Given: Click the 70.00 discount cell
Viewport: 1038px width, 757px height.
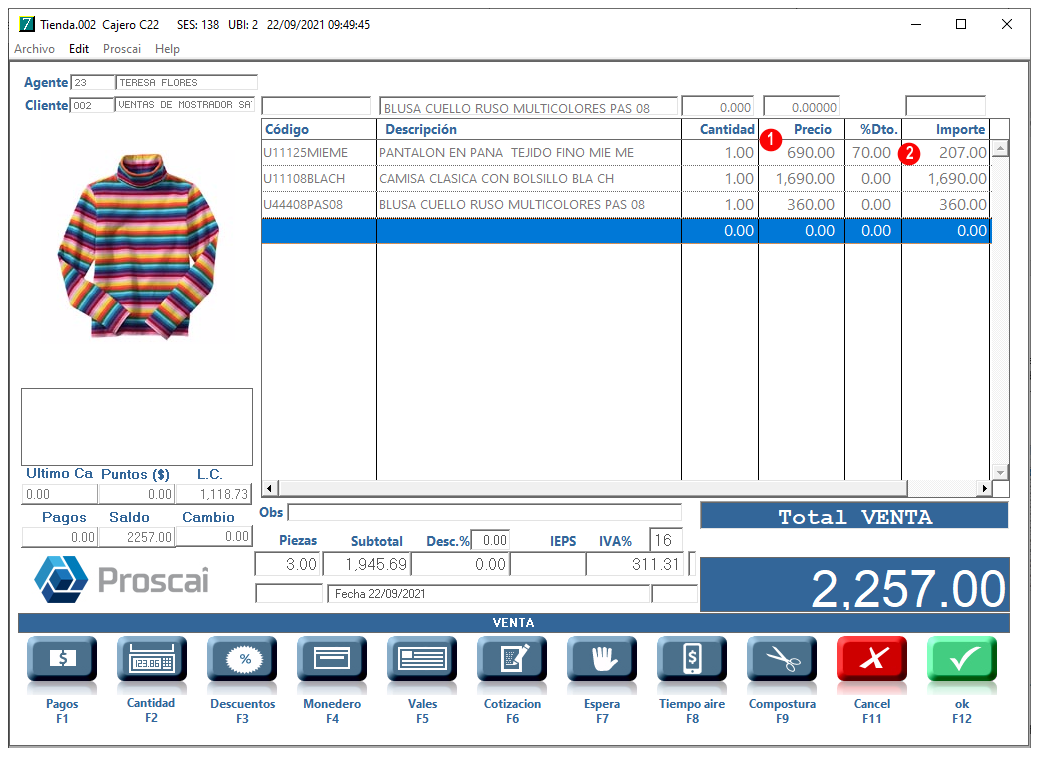Looking at the screenshot, I should pyautogui.click(x=873, y=153).
